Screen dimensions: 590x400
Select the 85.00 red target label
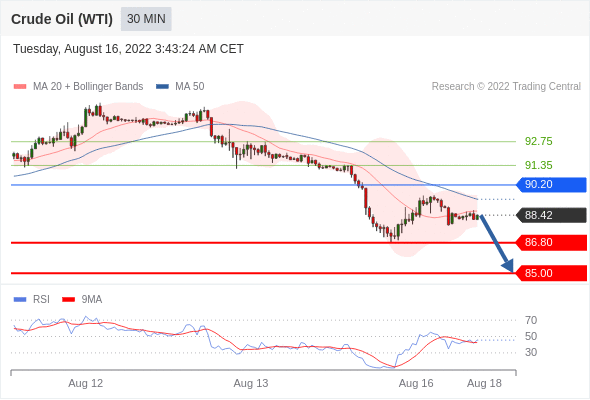[551, 273]
